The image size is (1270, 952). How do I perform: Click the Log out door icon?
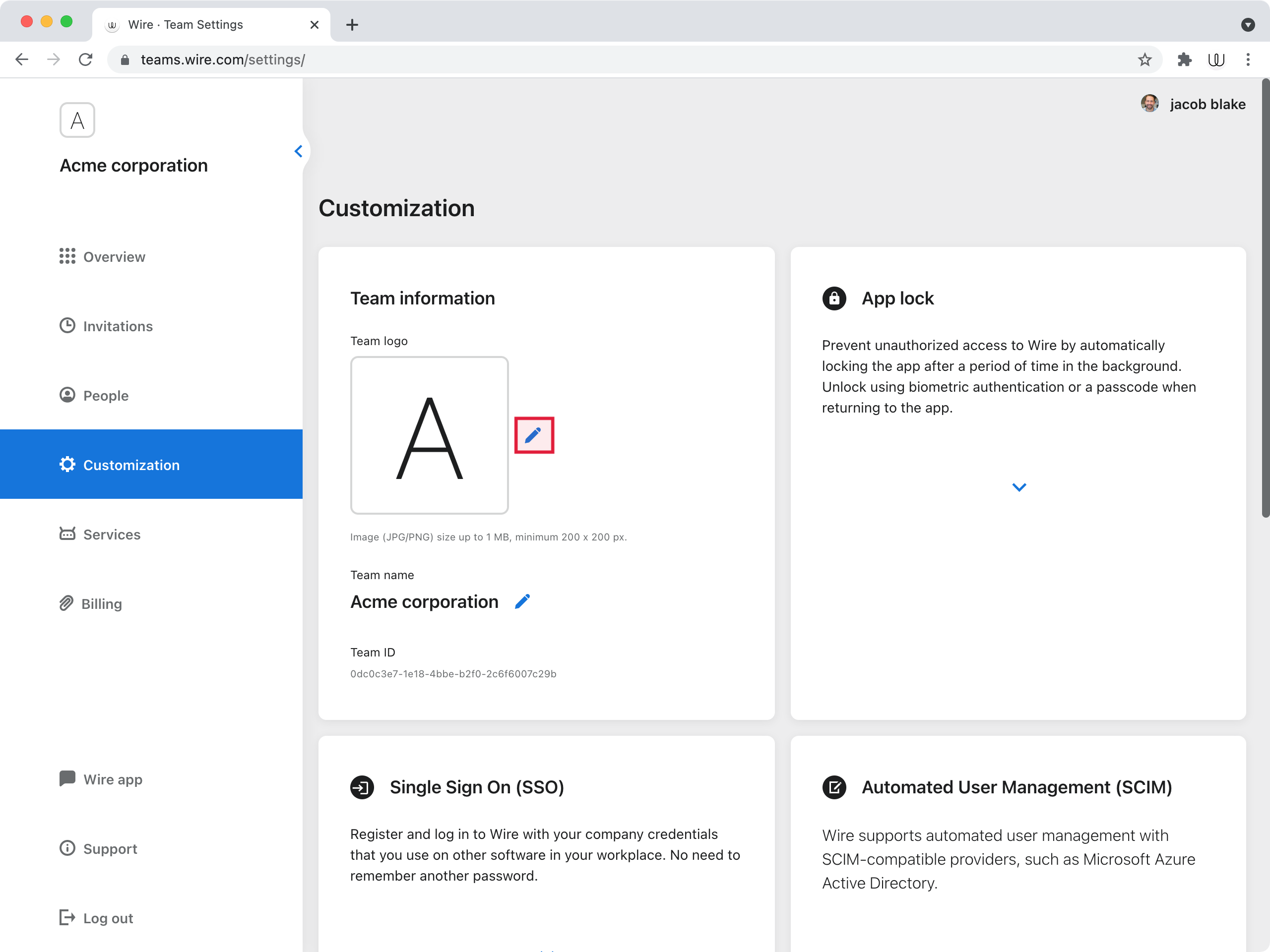[67, 917]
